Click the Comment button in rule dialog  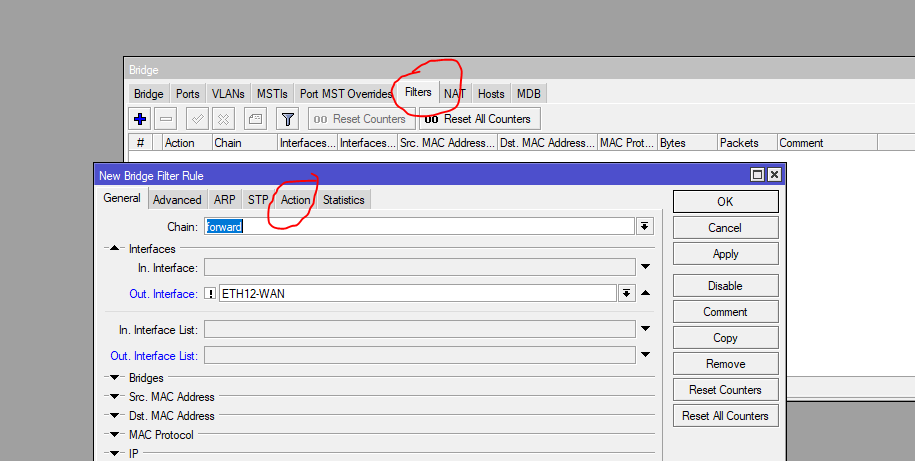(725, 312)
